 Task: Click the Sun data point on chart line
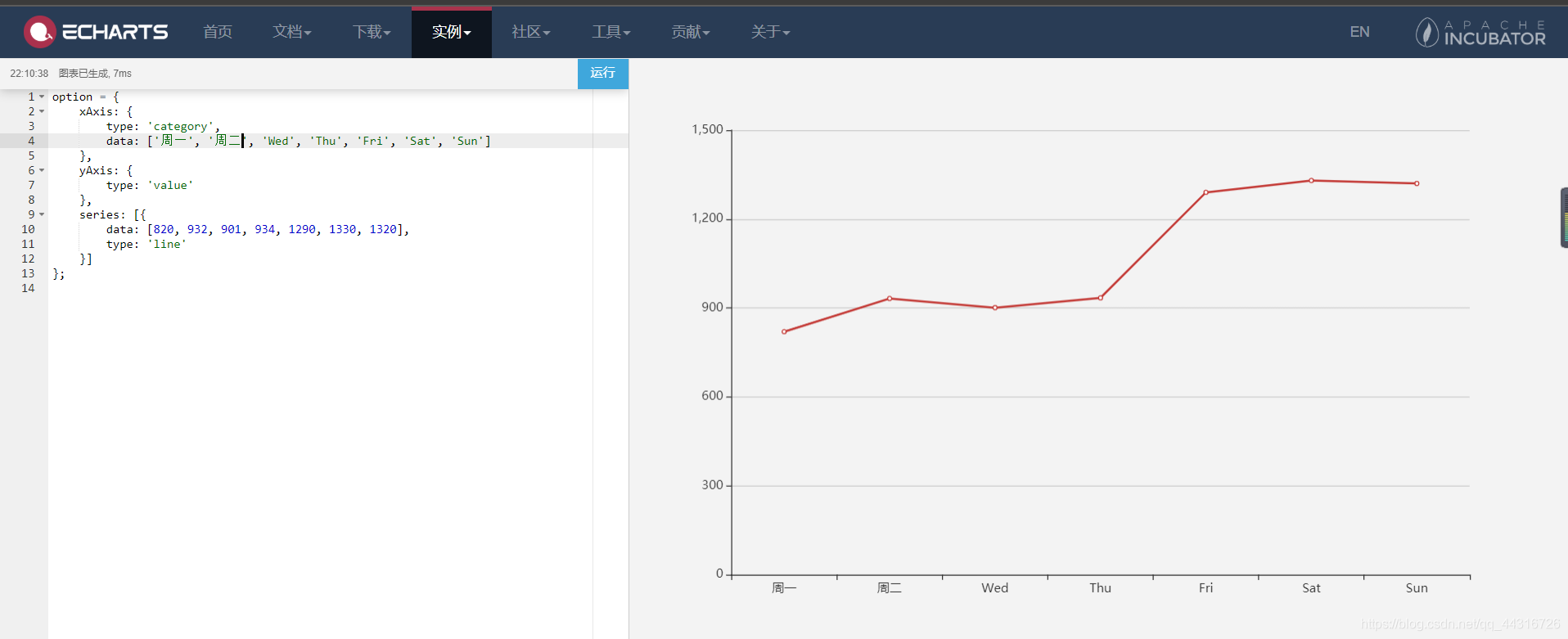1417,183
